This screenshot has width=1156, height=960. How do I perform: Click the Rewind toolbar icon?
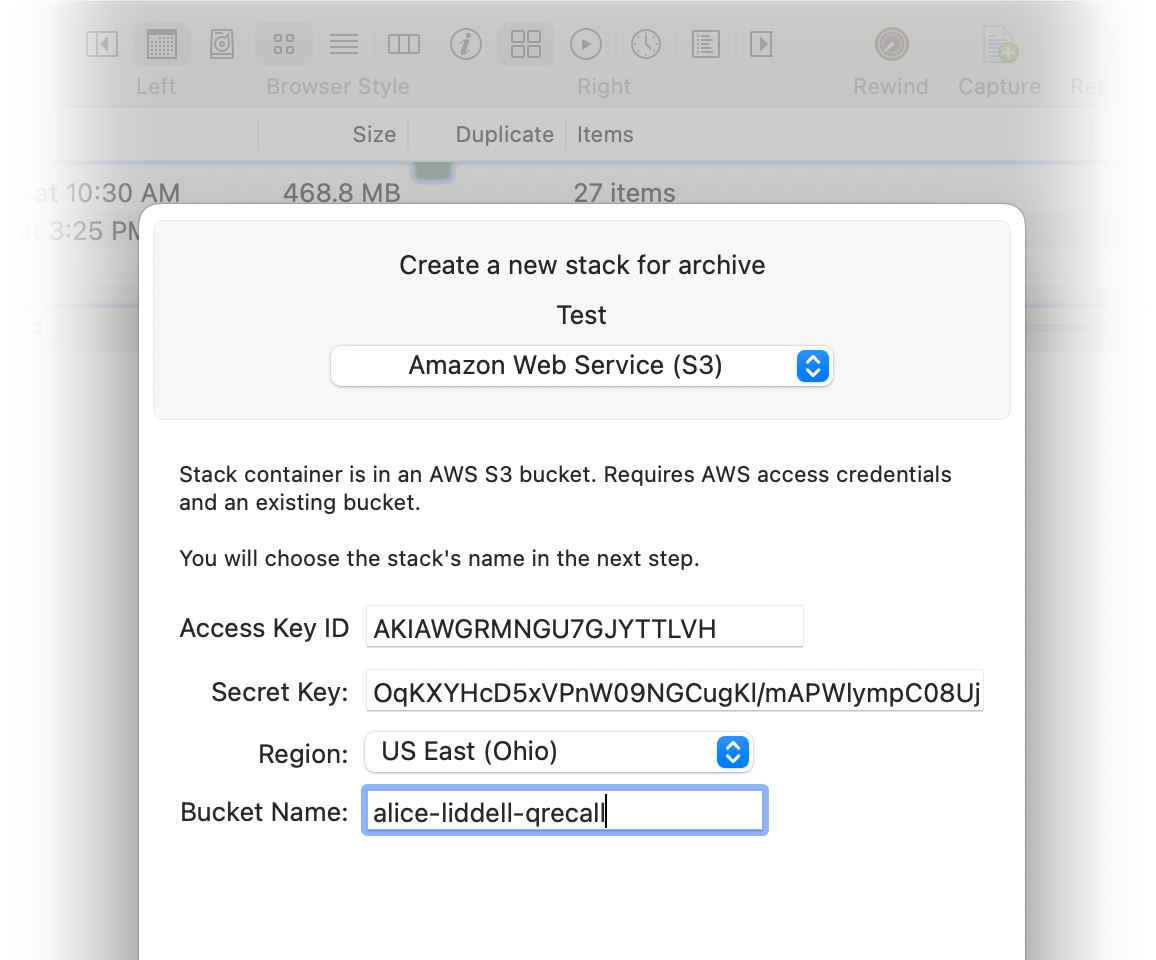coord(890,45)
